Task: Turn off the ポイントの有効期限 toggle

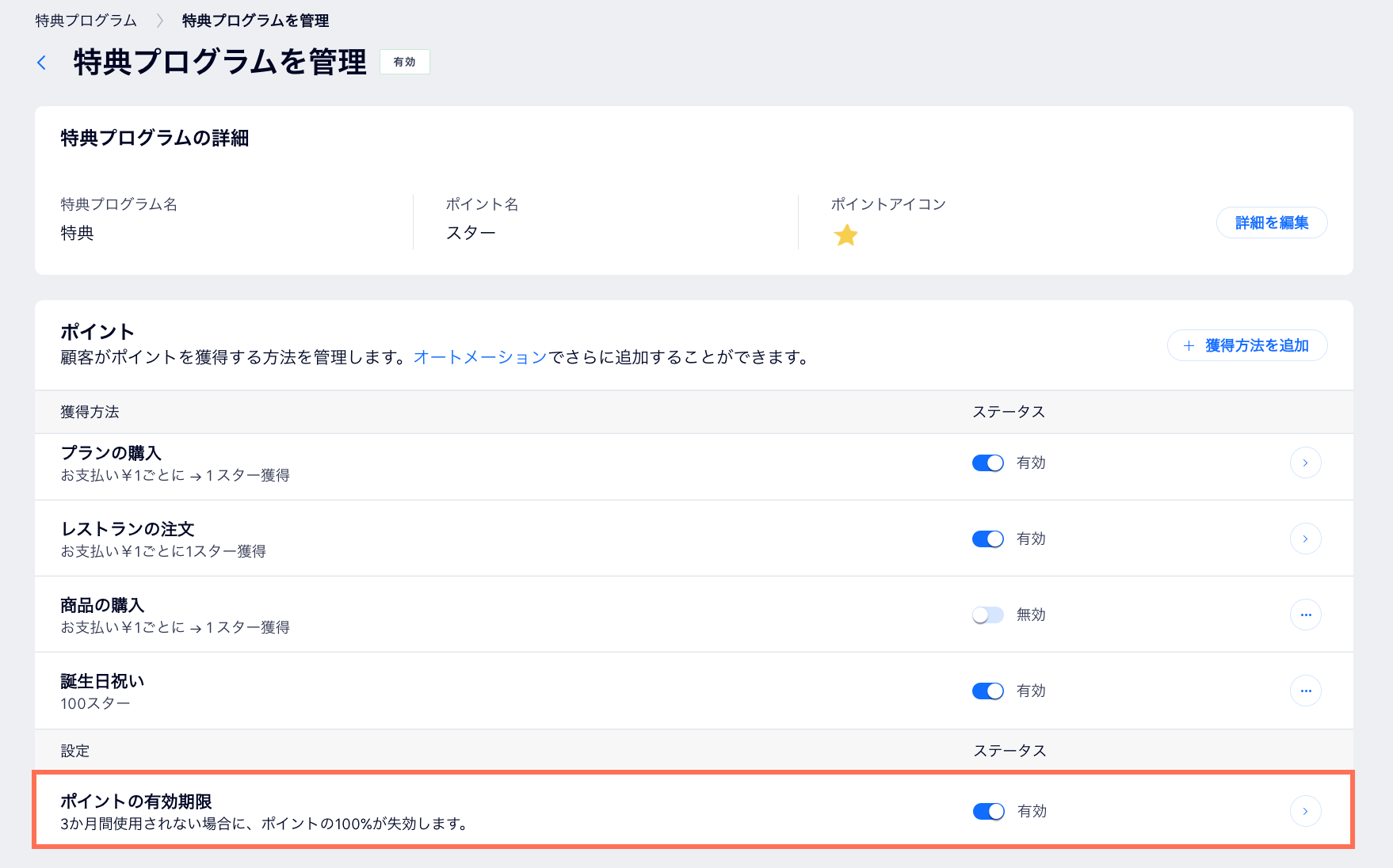Action: 987,811
